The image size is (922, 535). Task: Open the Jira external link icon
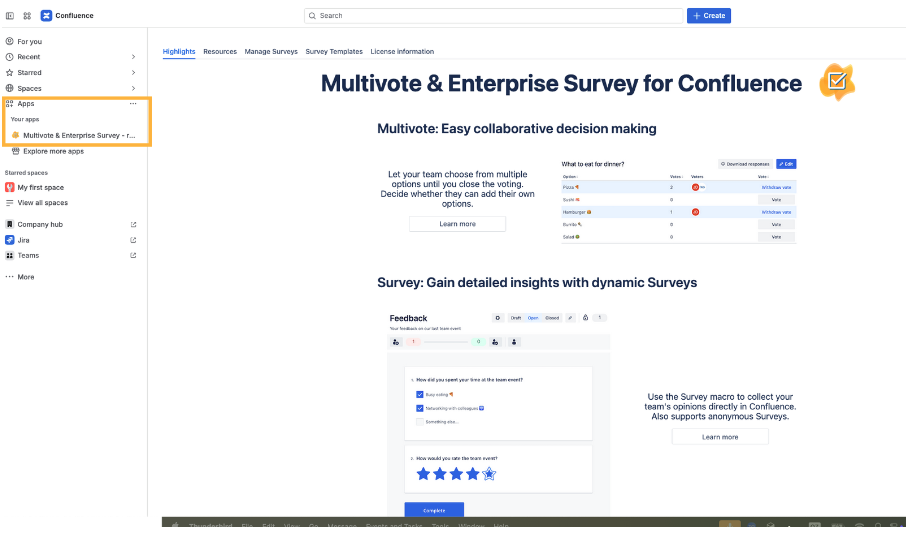tap(133, 240)
